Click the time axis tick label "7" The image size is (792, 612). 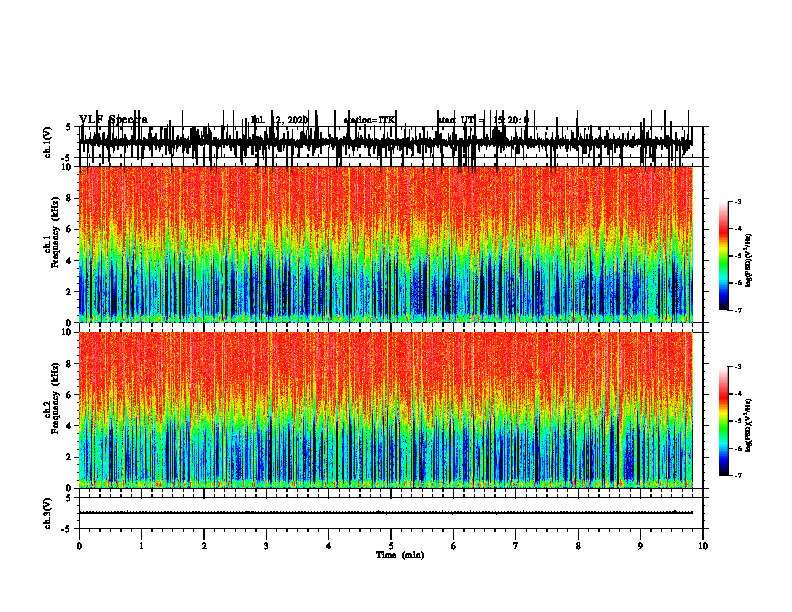516,546
